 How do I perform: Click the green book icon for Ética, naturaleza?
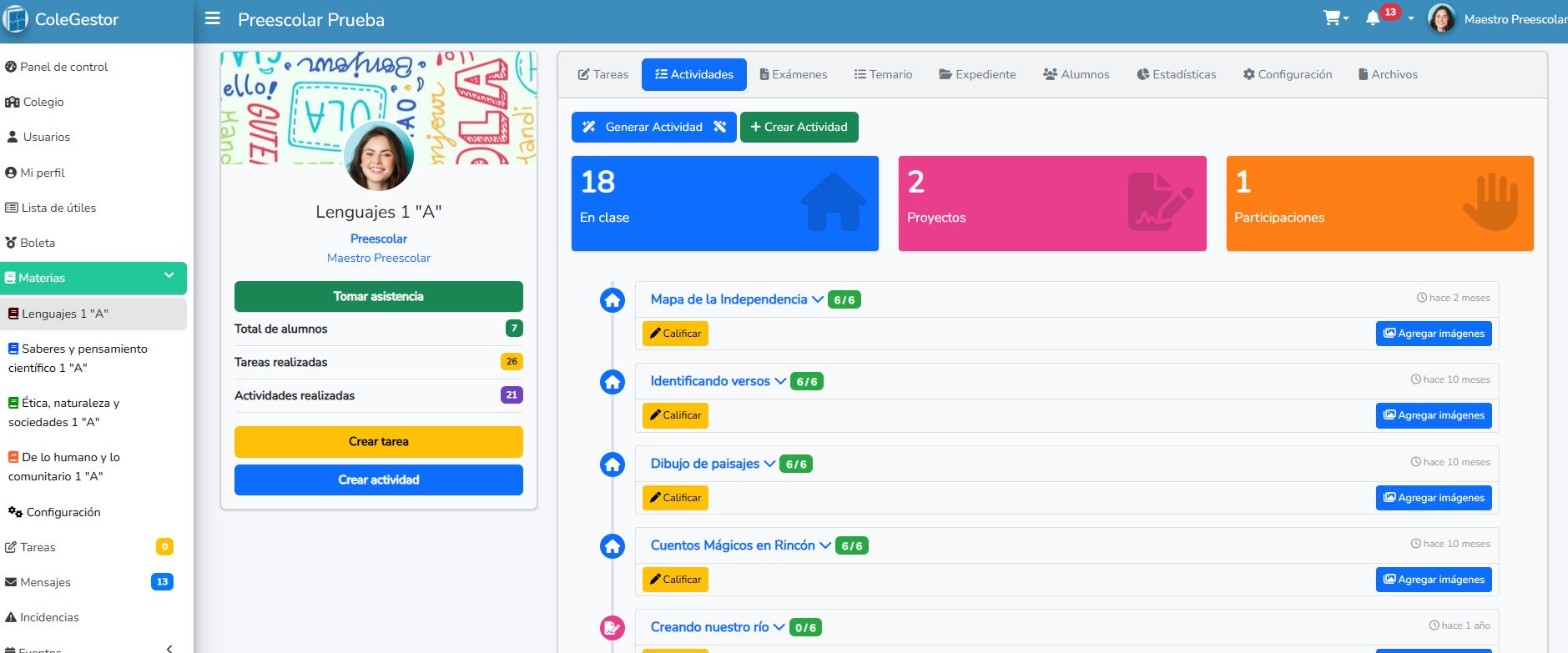13,403
